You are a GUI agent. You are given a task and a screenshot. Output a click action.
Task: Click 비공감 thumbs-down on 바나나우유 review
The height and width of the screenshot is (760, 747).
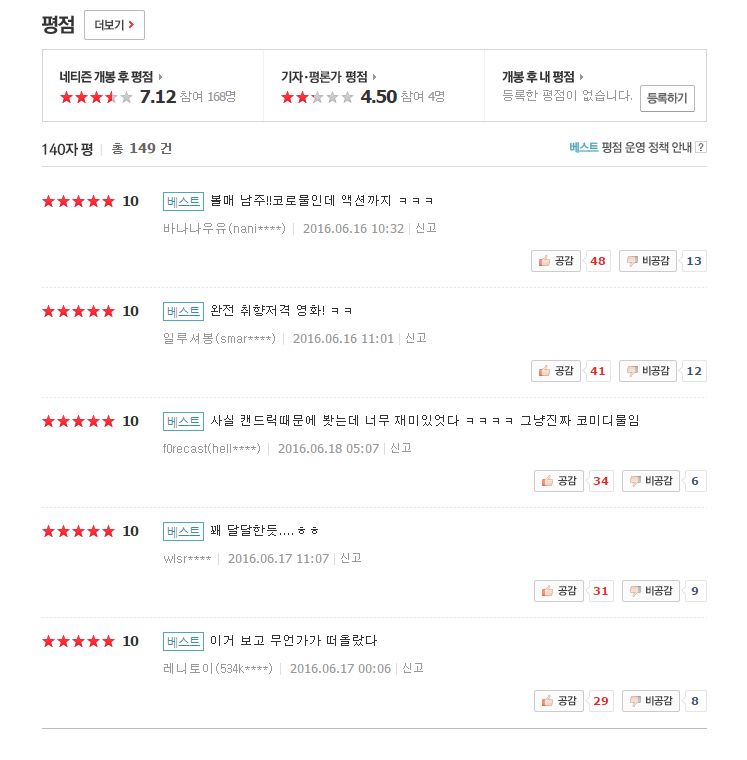click(648, 261)
